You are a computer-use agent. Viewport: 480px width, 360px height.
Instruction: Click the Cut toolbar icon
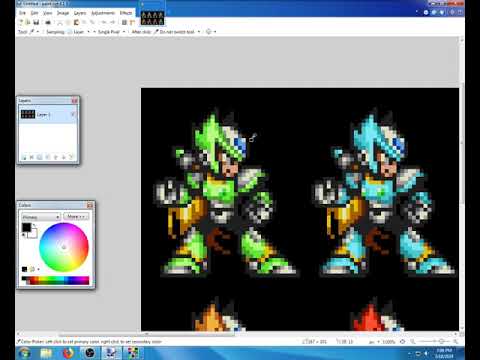click(60, 22)
